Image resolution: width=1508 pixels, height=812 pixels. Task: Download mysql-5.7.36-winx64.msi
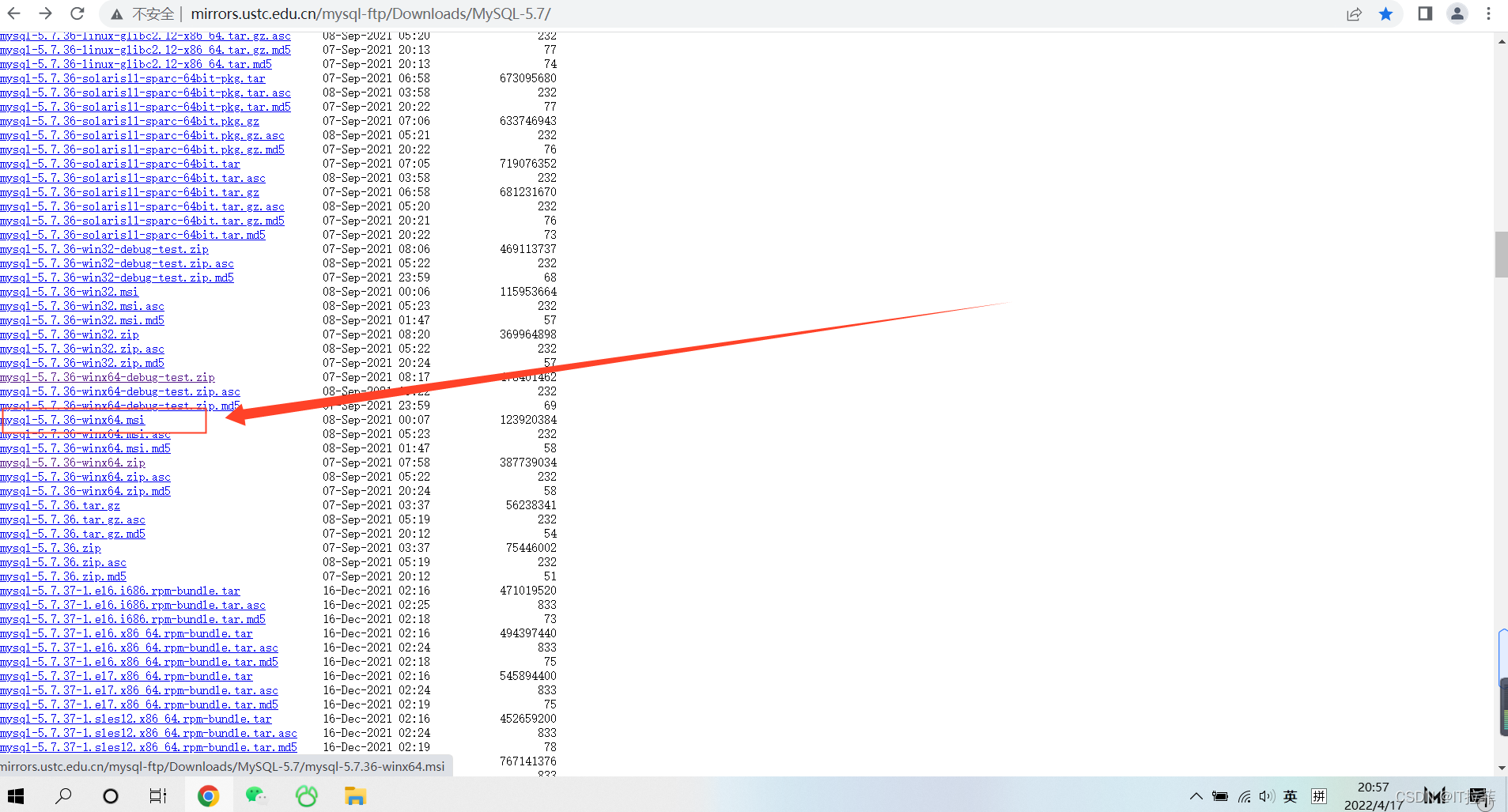[x=73, y=420]
